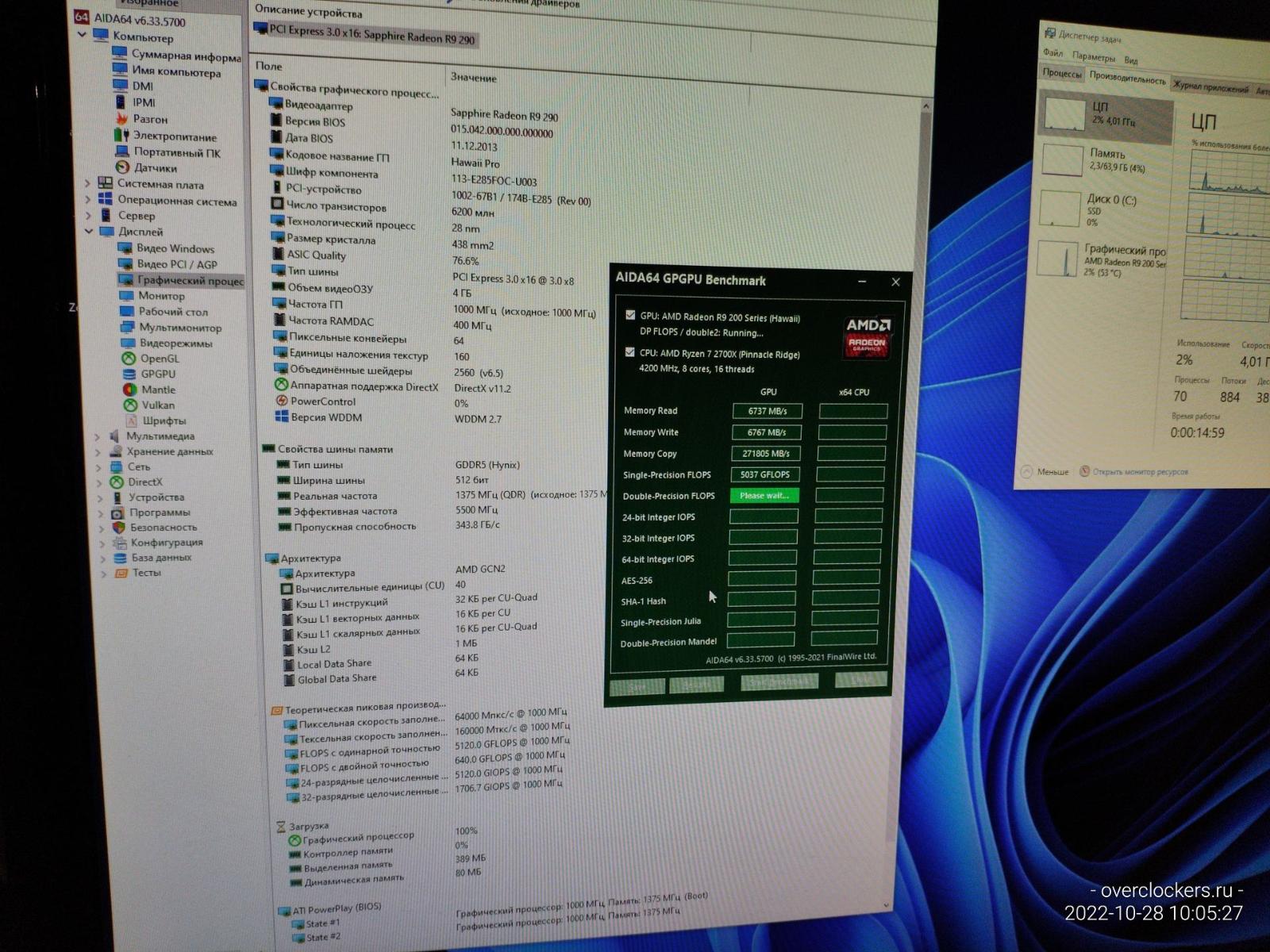
Task: Select the Имя компьютера tree node
Action: [167, 71]
